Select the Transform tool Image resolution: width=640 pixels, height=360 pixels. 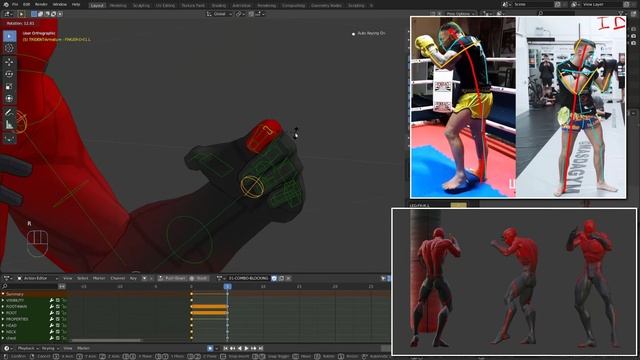(x=9, y=99)
